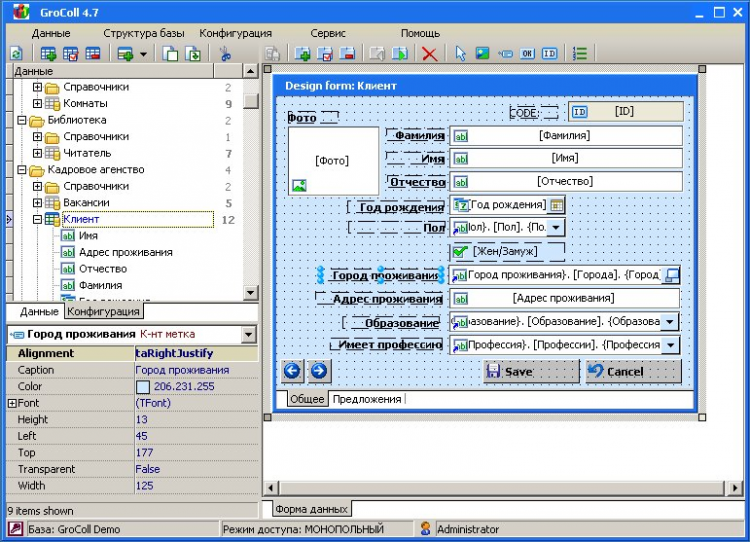Screen dimensions: 750x542
Task: Click the Alignment value taRightJustify
Action: point(196,354)
